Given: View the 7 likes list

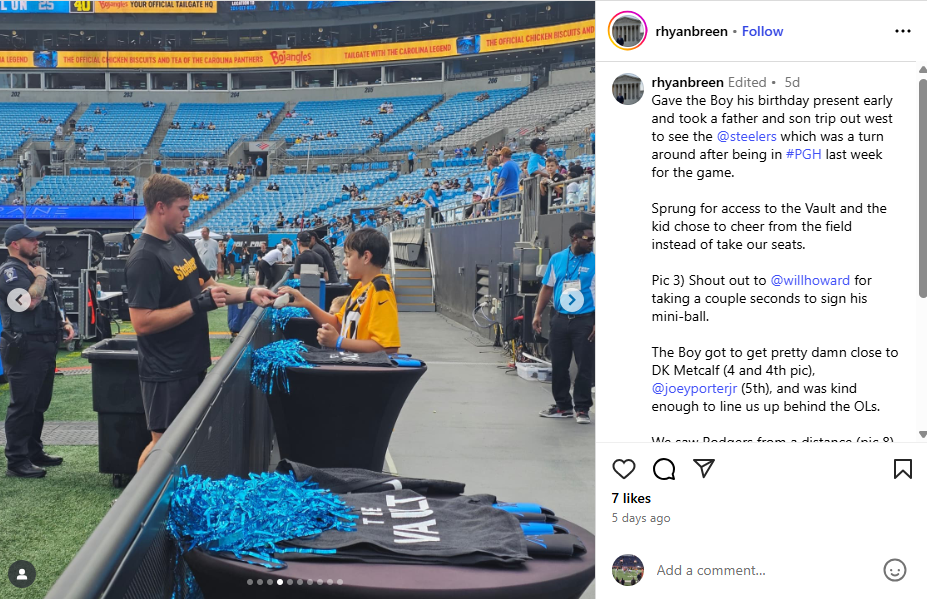Looking at the screenshot, I should (631, 498).
